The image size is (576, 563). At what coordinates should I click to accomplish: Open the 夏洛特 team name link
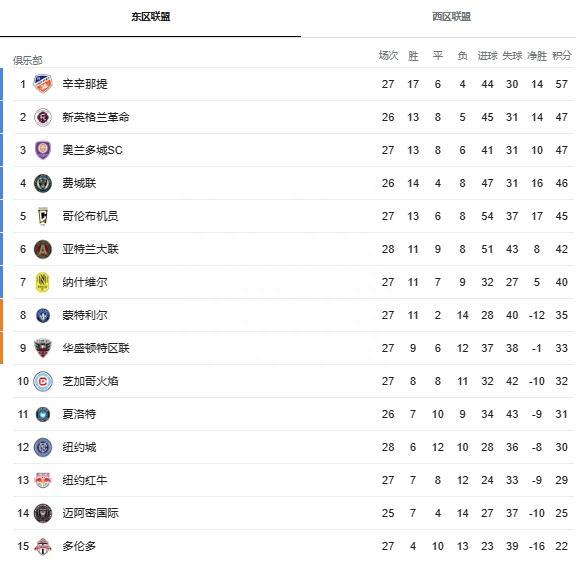79,414
